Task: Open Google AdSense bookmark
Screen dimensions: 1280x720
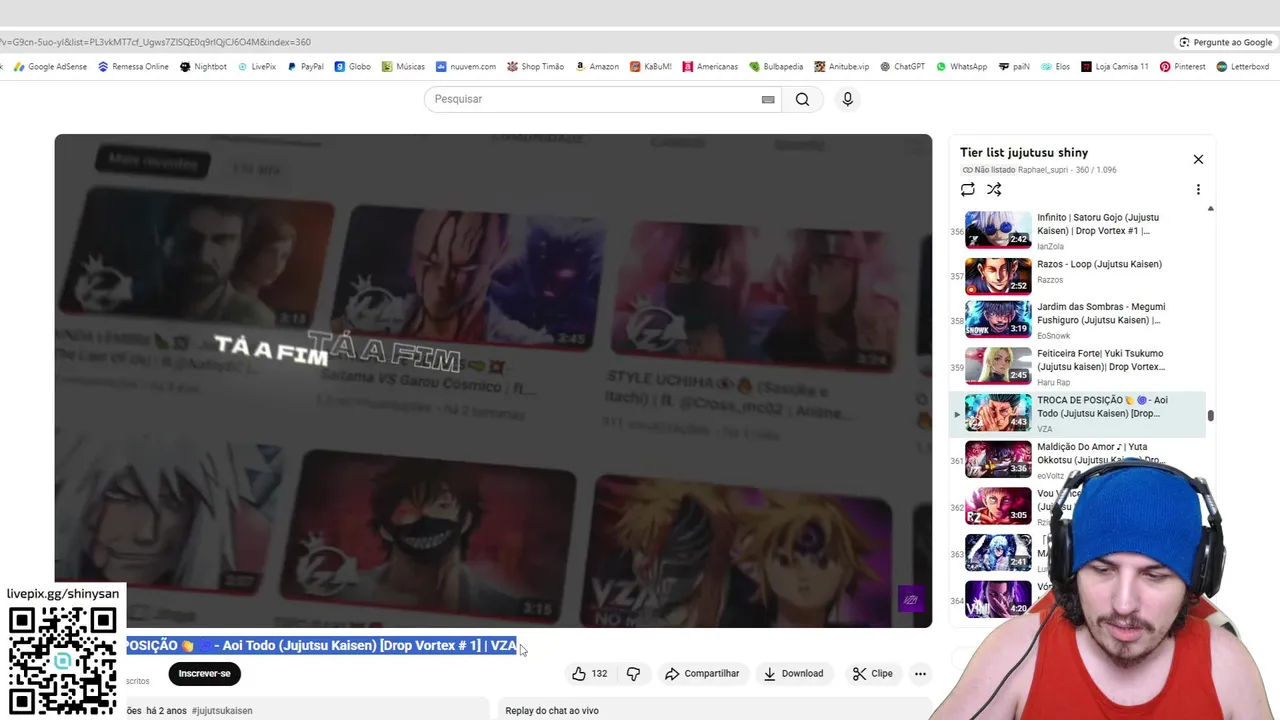Action: pyautogui.click(x=50, y=67)
